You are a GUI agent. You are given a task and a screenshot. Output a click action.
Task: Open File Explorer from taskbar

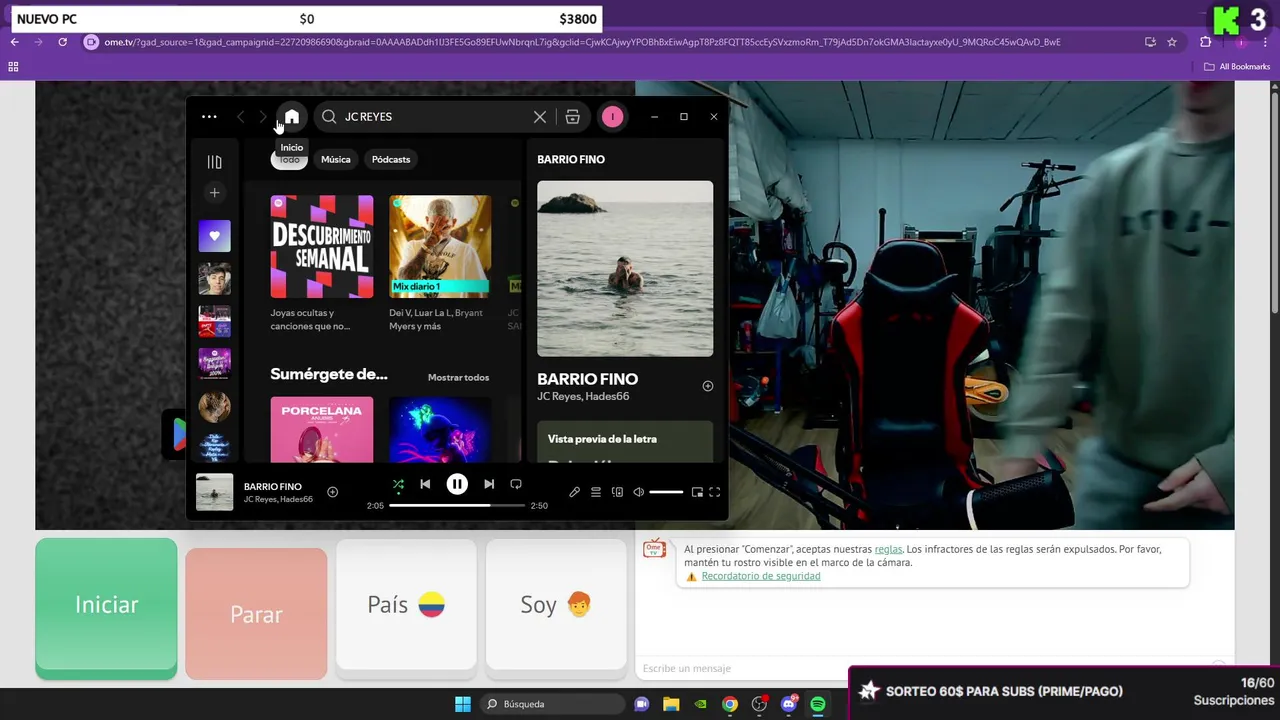point(671,704)
